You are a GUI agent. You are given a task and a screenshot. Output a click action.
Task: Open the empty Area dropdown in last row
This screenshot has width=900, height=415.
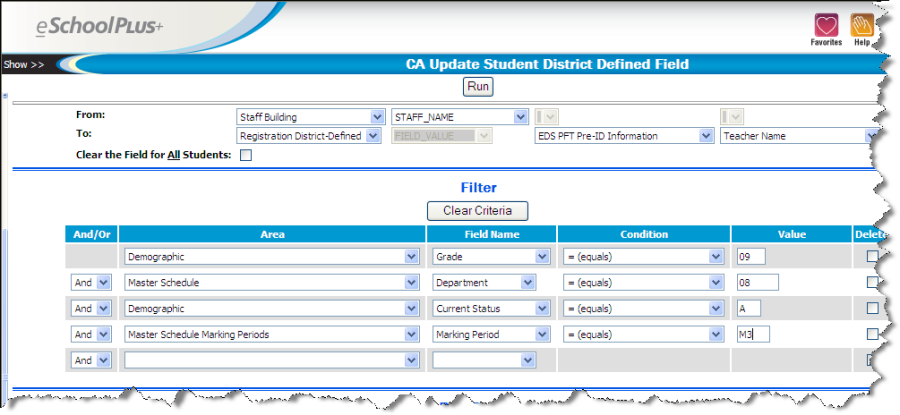[x=270, y=360]
